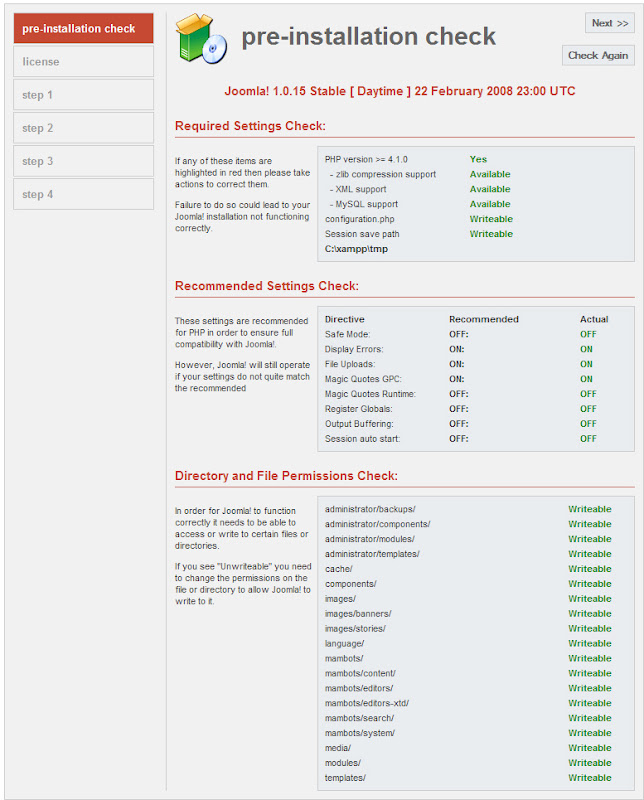The image size is (644, 800).
Task: Click the administrator/templates/ directory entry
Action: tap(372, 554)
